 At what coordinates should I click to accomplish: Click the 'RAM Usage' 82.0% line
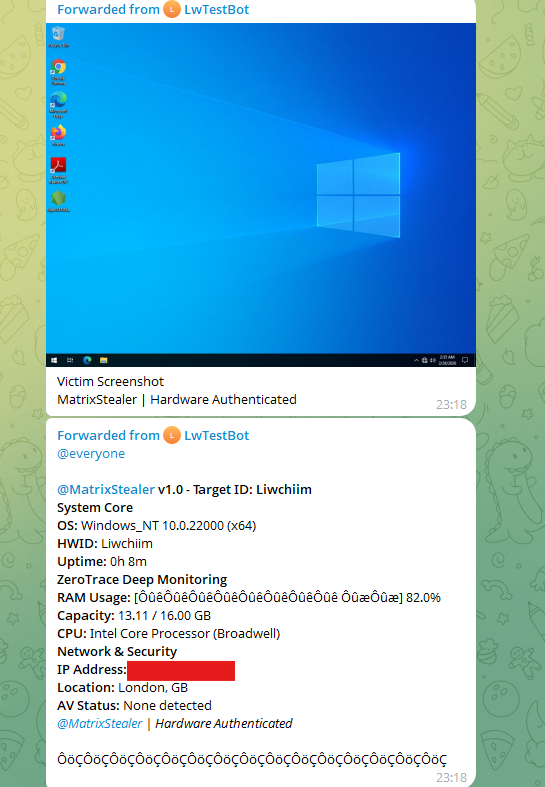pyautogui.click(x=249, y=597)
